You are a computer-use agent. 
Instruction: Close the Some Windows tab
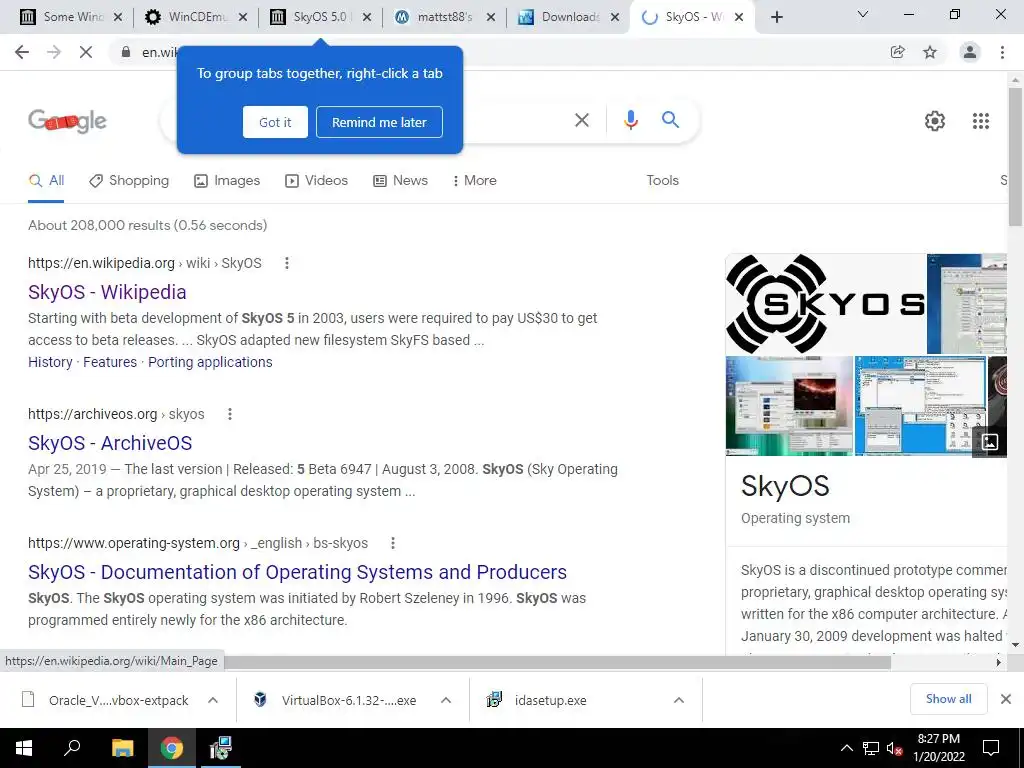pyautogui.click(x=118, y=17)
